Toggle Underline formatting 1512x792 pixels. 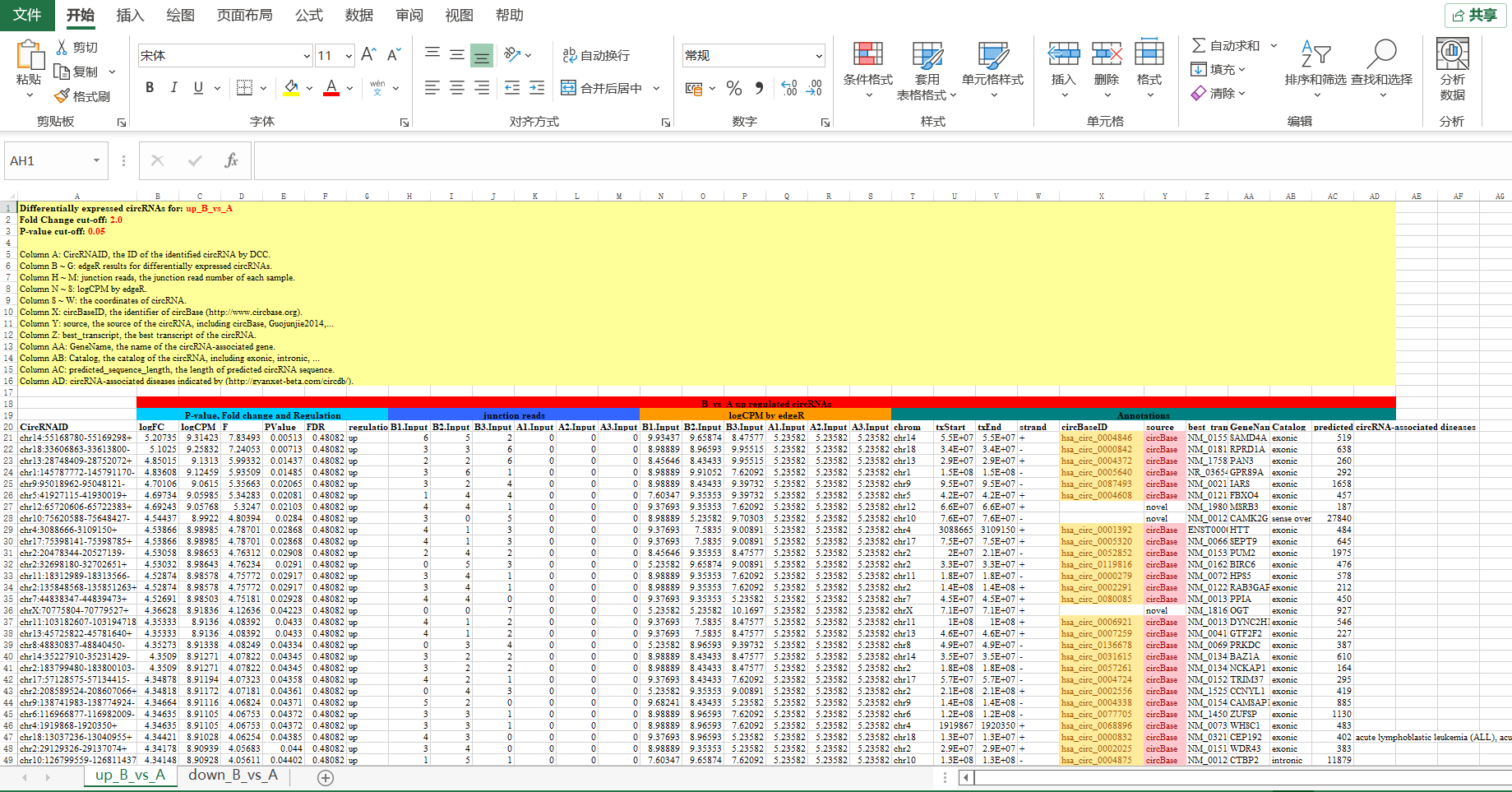tap(198, 87)
